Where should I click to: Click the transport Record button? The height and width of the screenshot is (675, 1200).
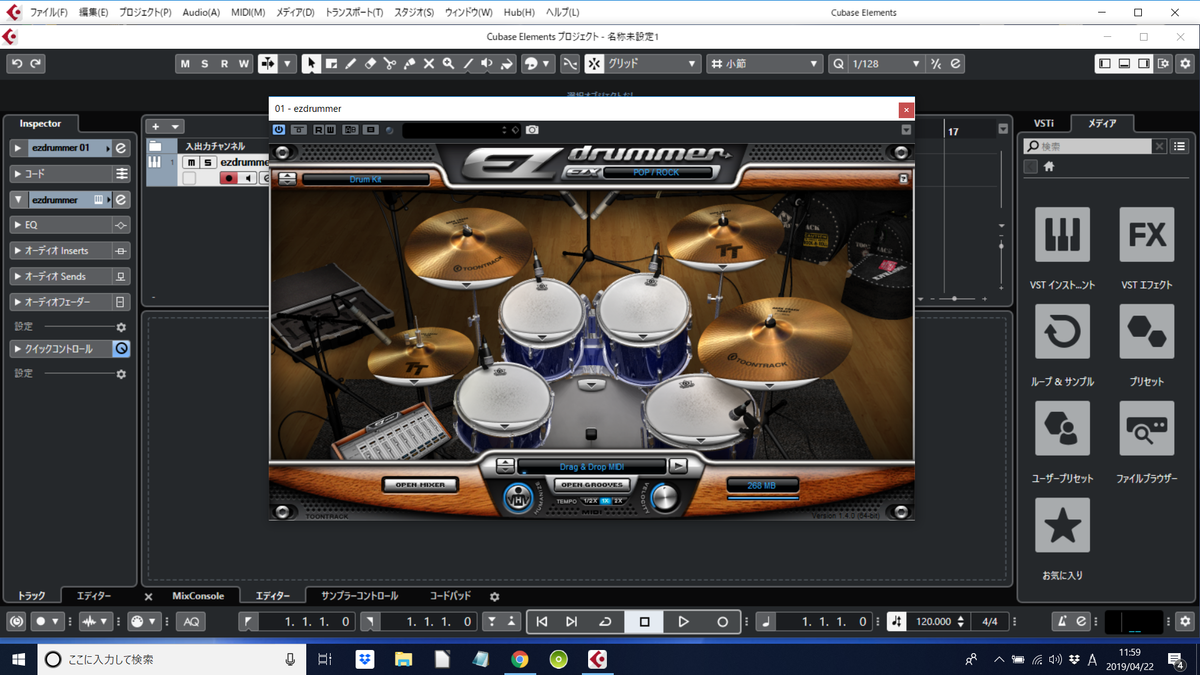pos(723,621)
